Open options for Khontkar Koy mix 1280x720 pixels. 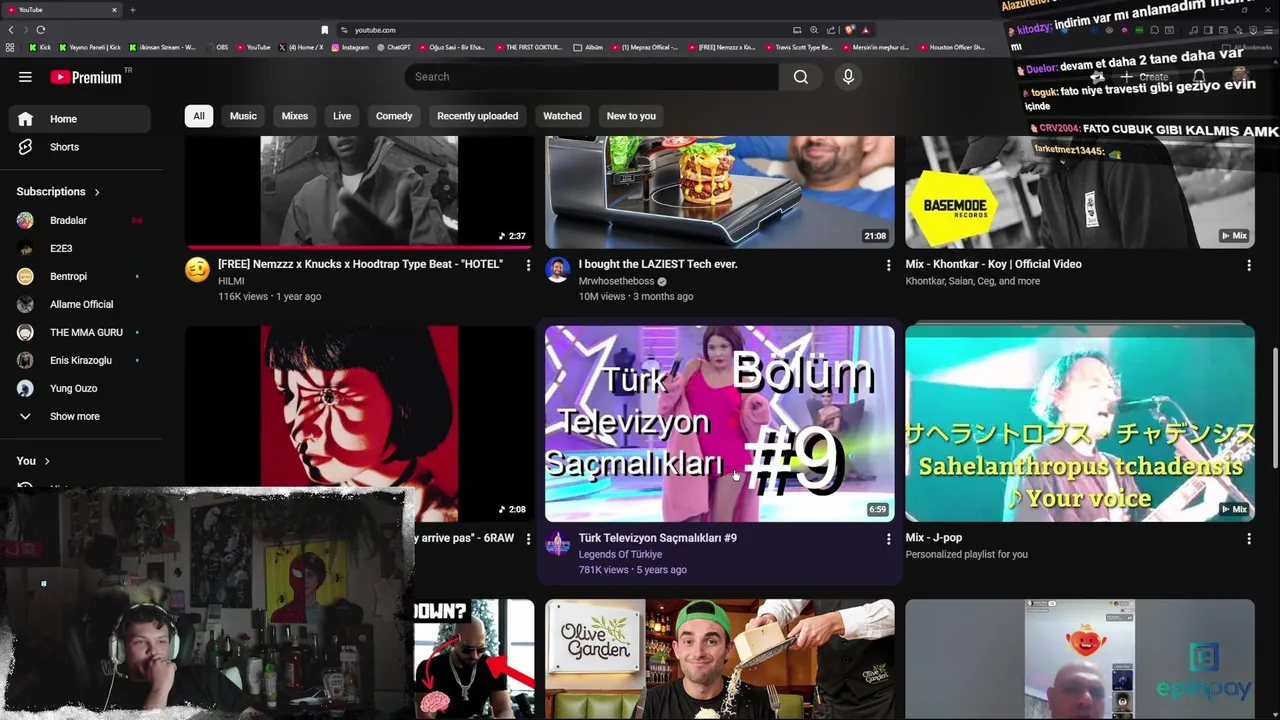(x=1248, y=265)
